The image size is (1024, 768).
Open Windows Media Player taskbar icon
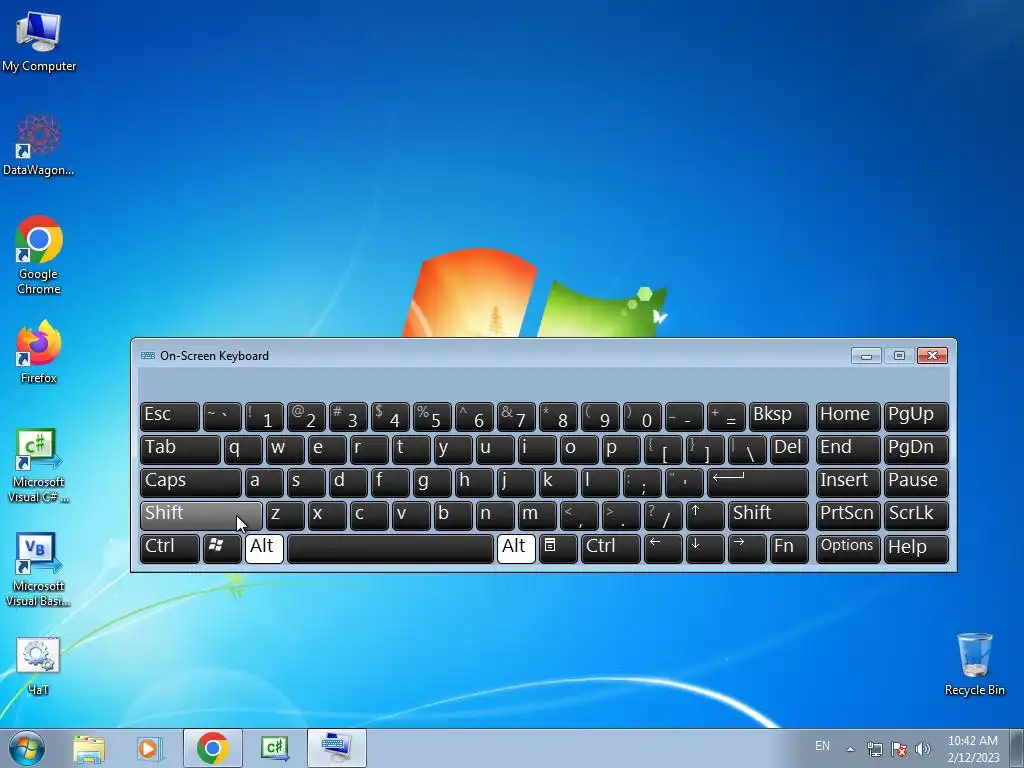coord(149,748)
